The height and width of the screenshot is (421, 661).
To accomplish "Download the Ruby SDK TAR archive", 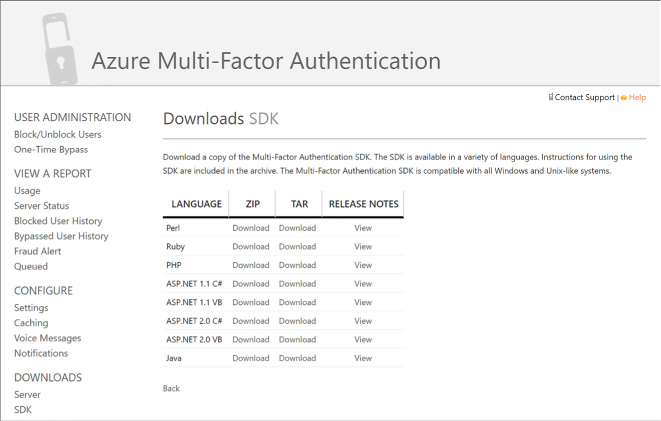I will pyautogui.click(x=297, y=247).
